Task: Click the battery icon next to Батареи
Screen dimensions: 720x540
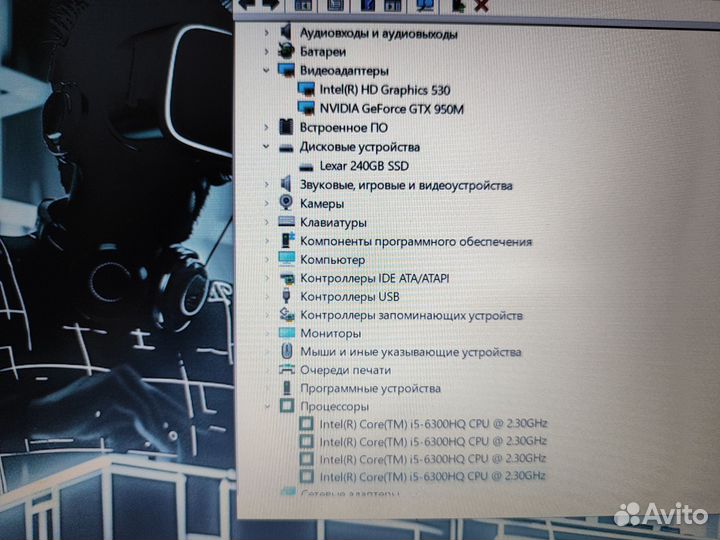Action: click(x=286, y=51)
